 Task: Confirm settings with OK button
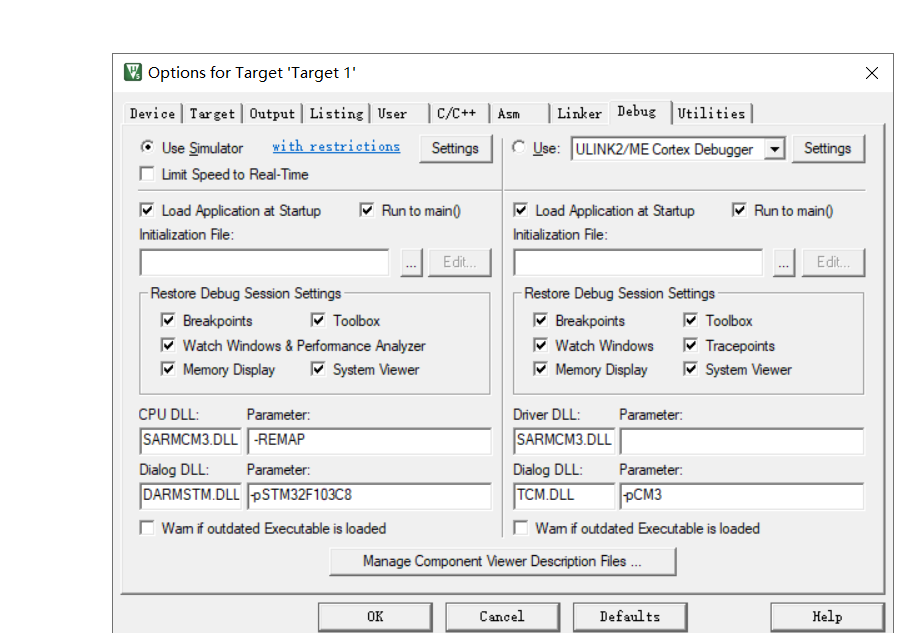(x=375, y=617)
